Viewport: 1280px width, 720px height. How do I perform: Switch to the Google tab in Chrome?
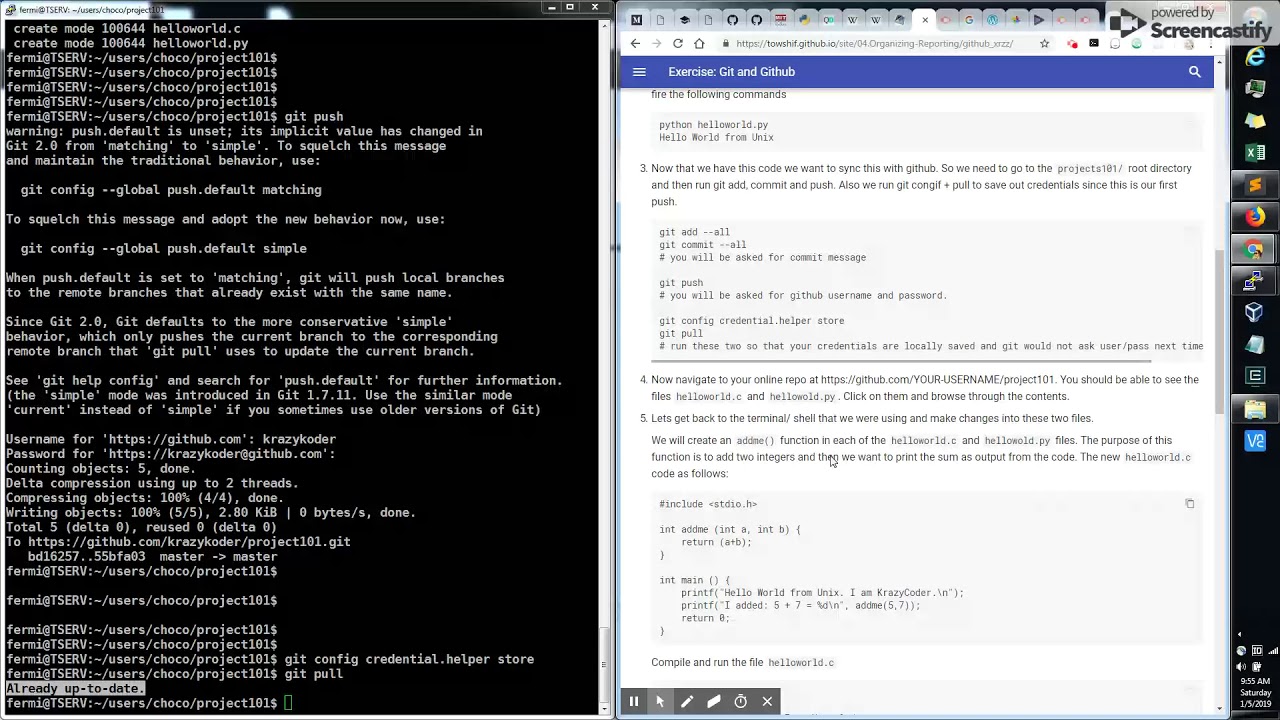pyautogui.click(x=969, y=20)
